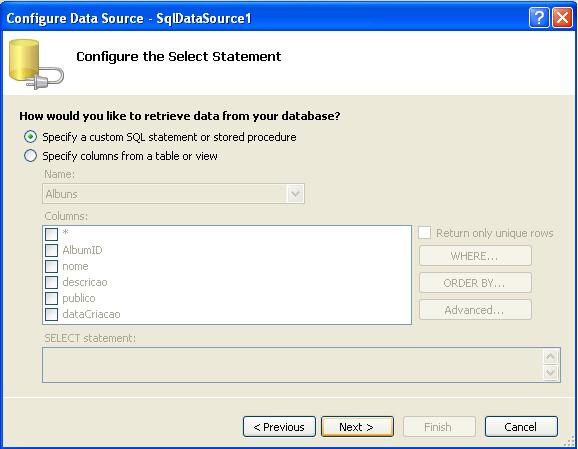Click the SELECT statement scroll up arrow
Image resolution: width=578 pixels, height=449 pixels.
click(551, 356)
